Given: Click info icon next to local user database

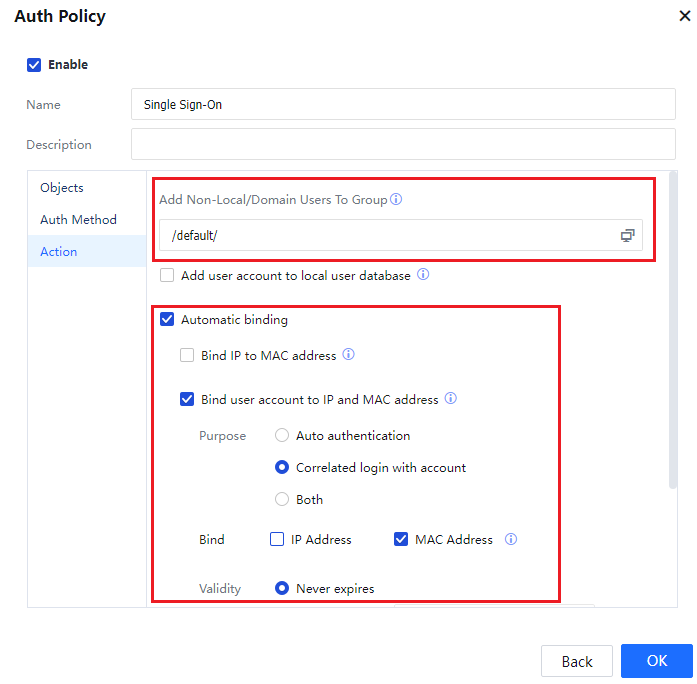Looking at the screenshot, I should click(423, 275).
